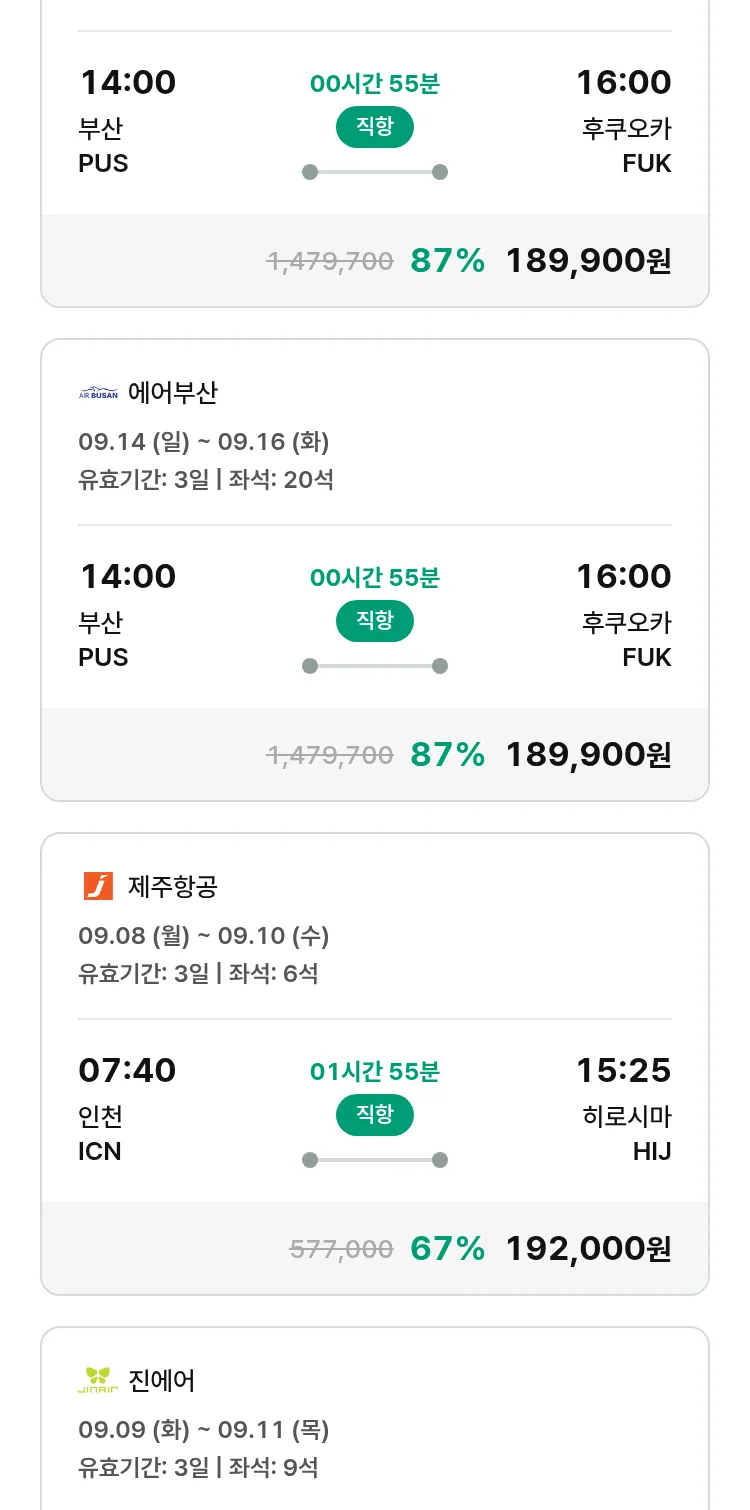Click the crossed-out 577,000 original price
This screenshot has height=1510, width=750.
pyautogui.click(x=341, y=1248)
